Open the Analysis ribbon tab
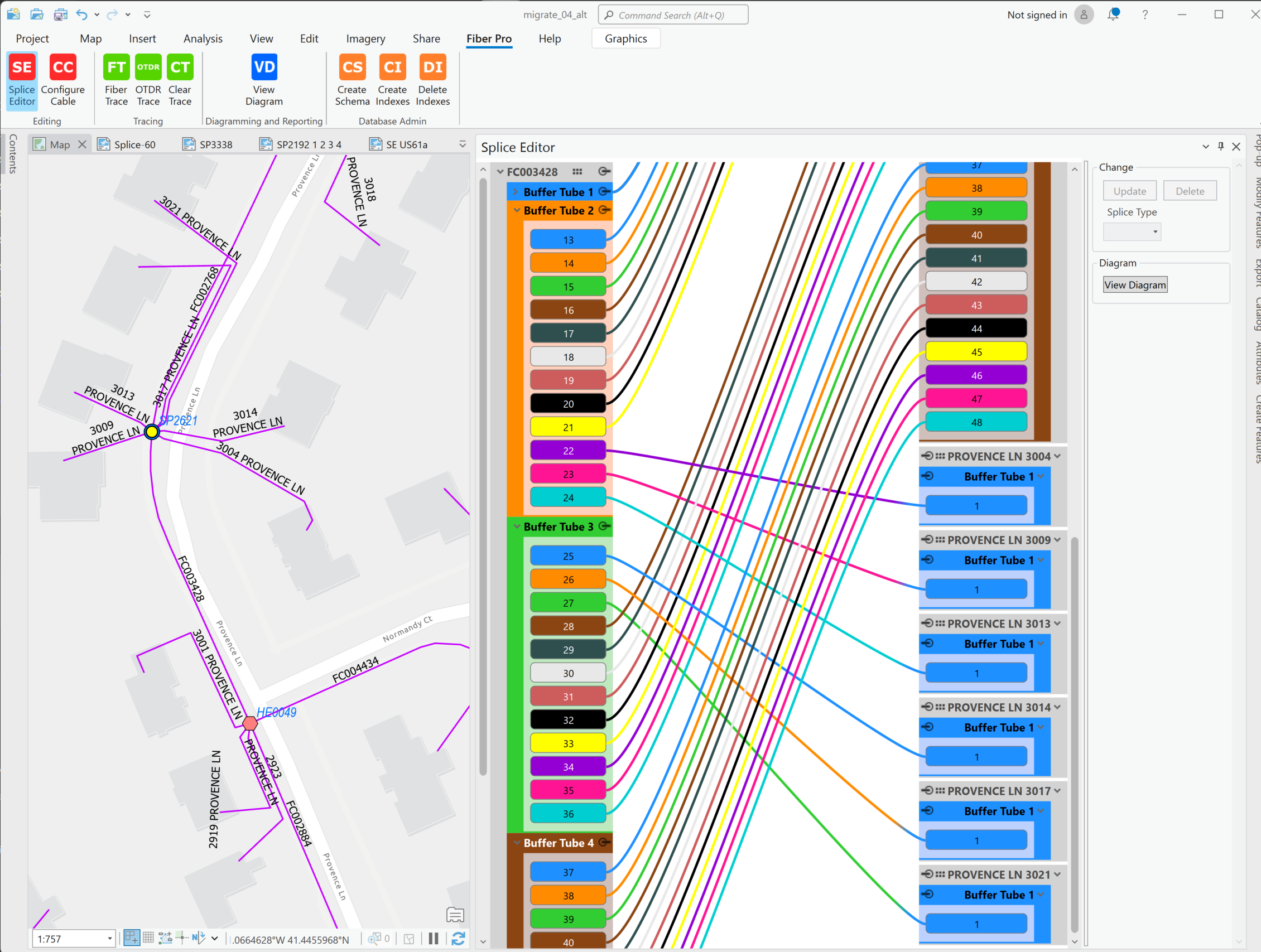 coord(203,38)
